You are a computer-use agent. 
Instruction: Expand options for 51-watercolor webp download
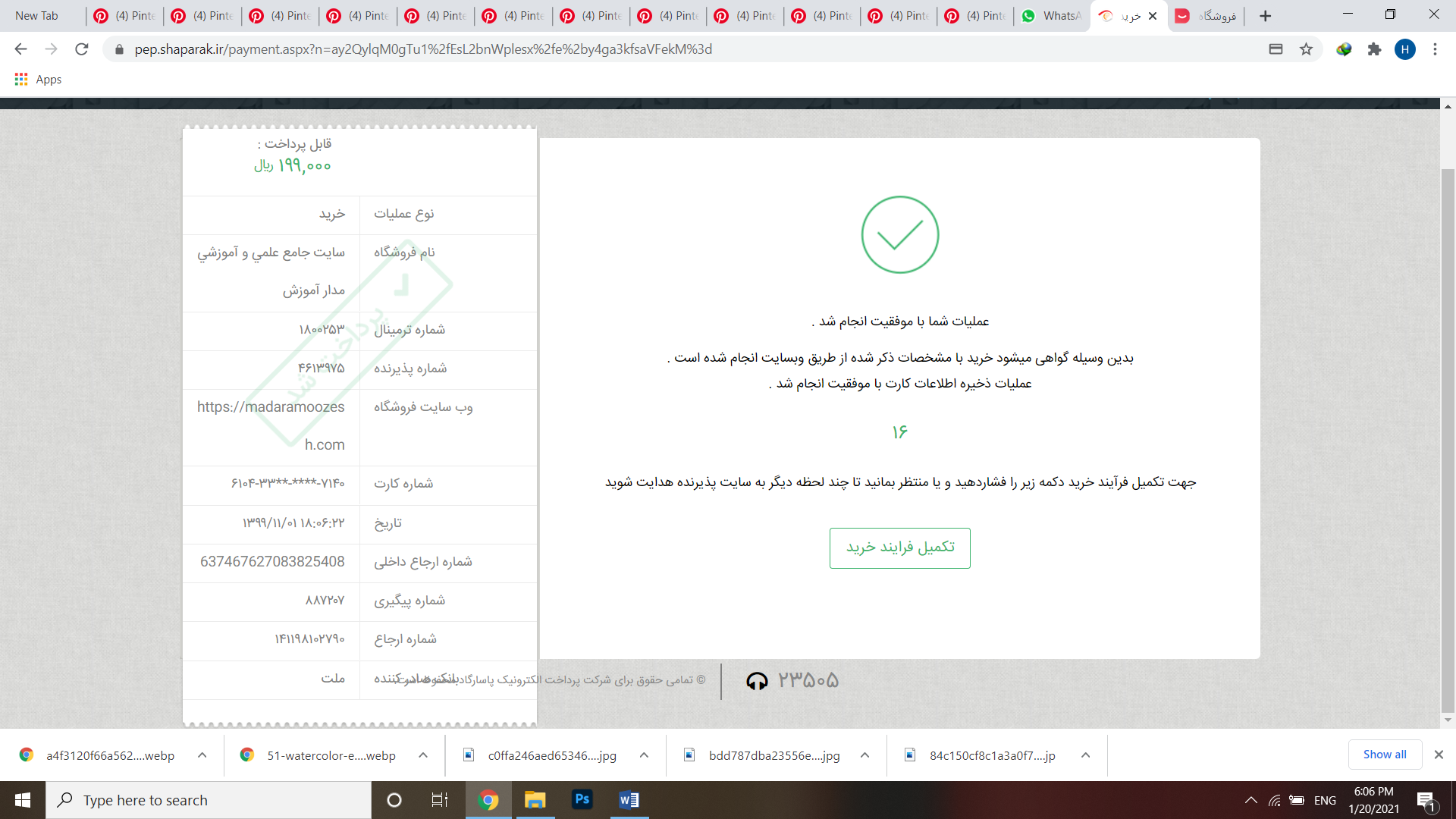[x=423, y=755]
